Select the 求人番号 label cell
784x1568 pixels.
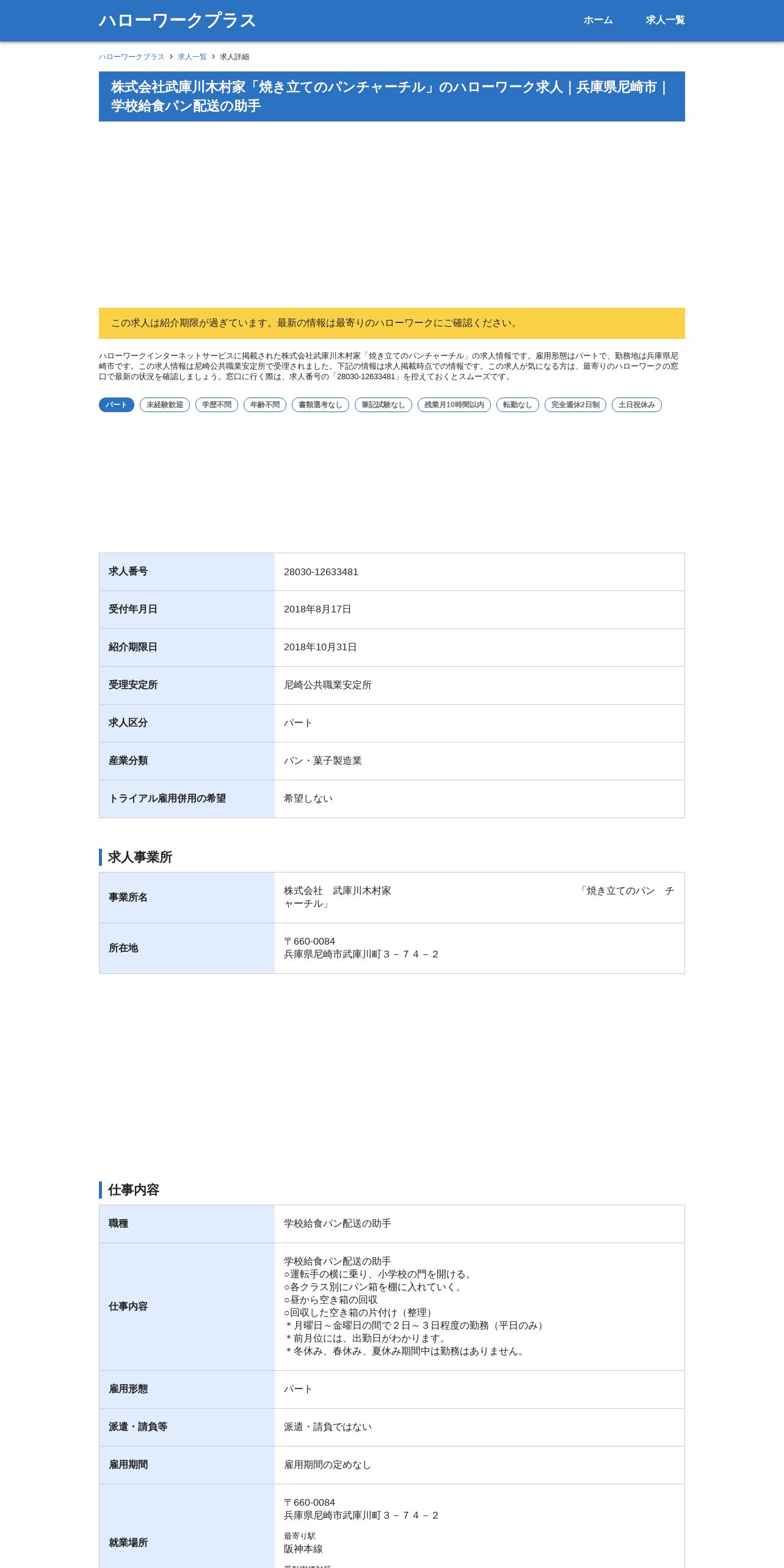pos(187,572)
